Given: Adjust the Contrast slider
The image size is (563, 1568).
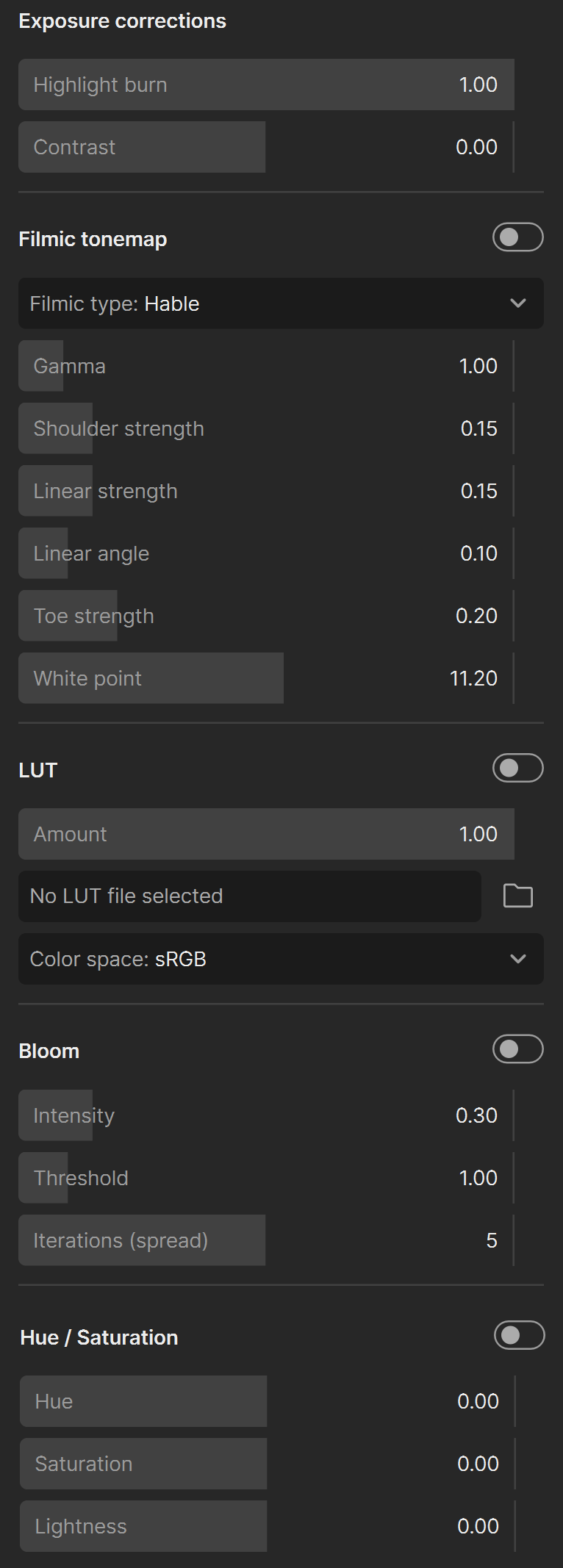Looking at the screenshot, I should click(x=266, y=147).
